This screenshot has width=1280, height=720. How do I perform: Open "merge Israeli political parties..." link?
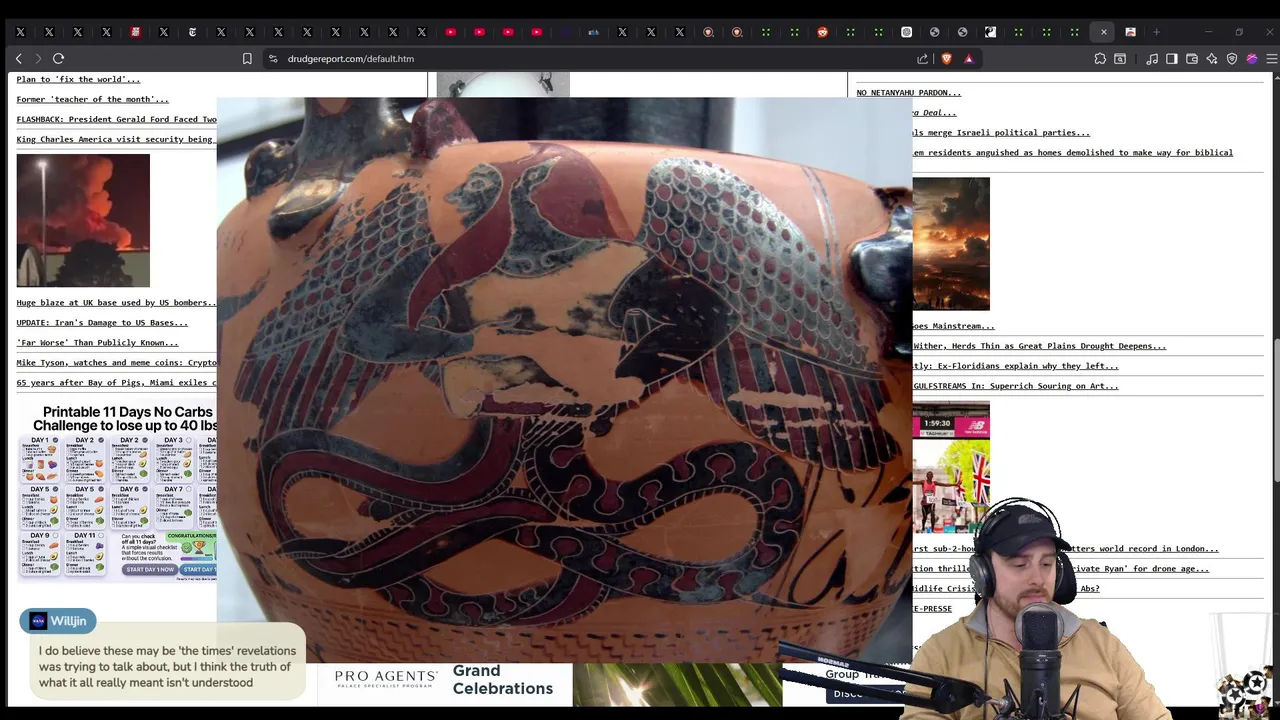pyautogui.click(x=1001, y=132)
